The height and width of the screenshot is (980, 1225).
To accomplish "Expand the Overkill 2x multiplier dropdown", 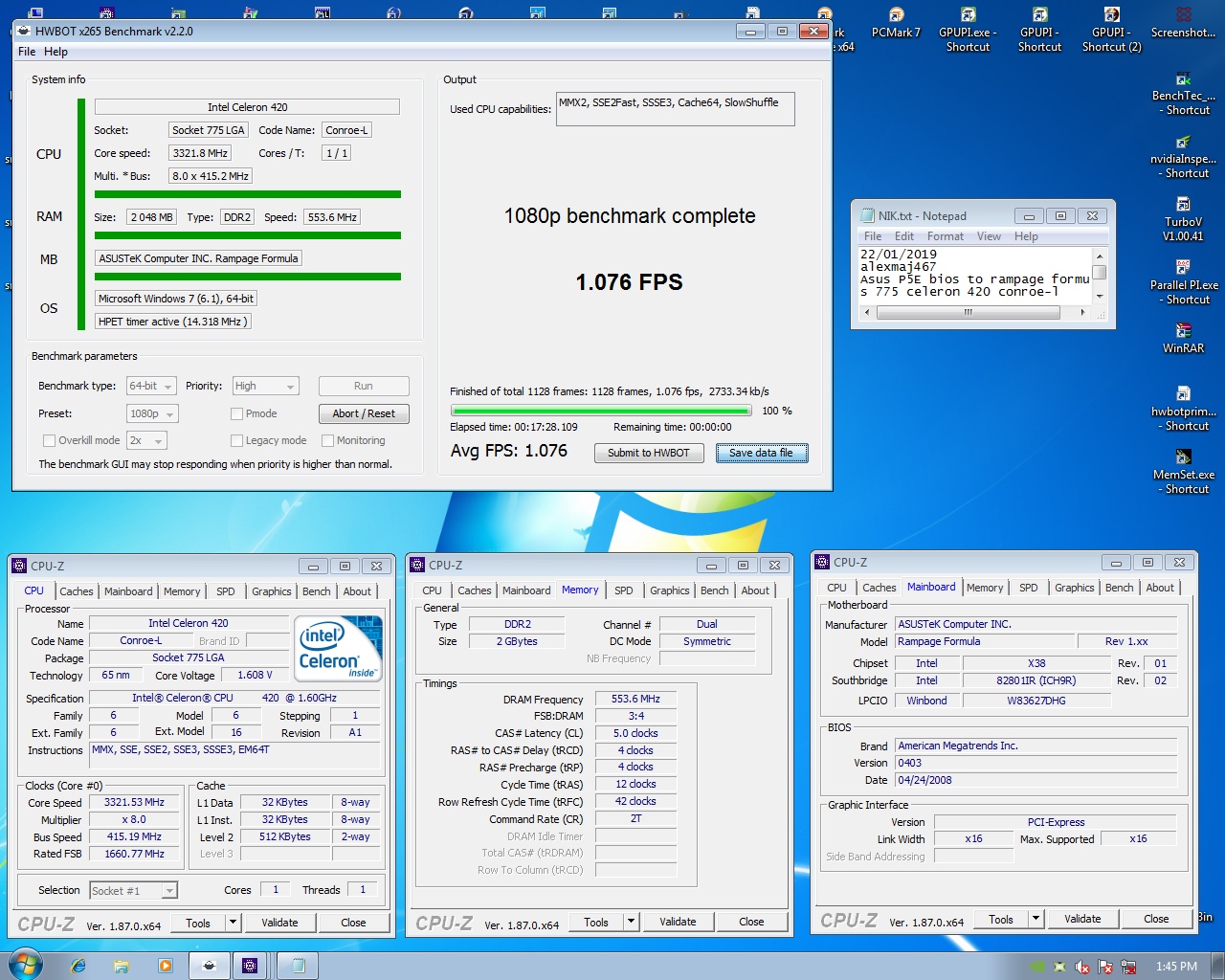I will 146,440.
